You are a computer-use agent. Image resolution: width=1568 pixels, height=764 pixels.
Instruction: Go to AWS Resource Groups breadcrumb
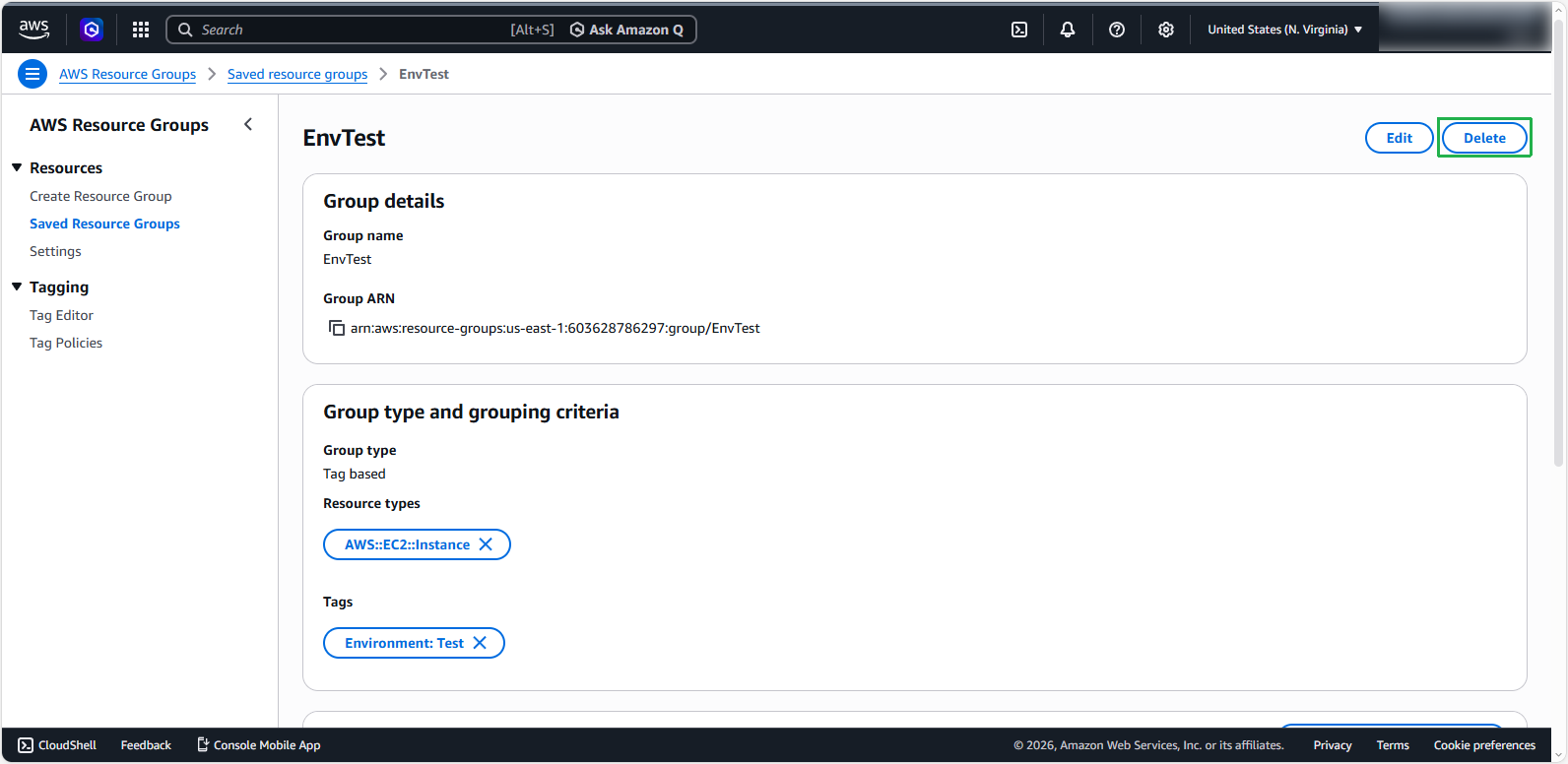(x=127, y=74)
